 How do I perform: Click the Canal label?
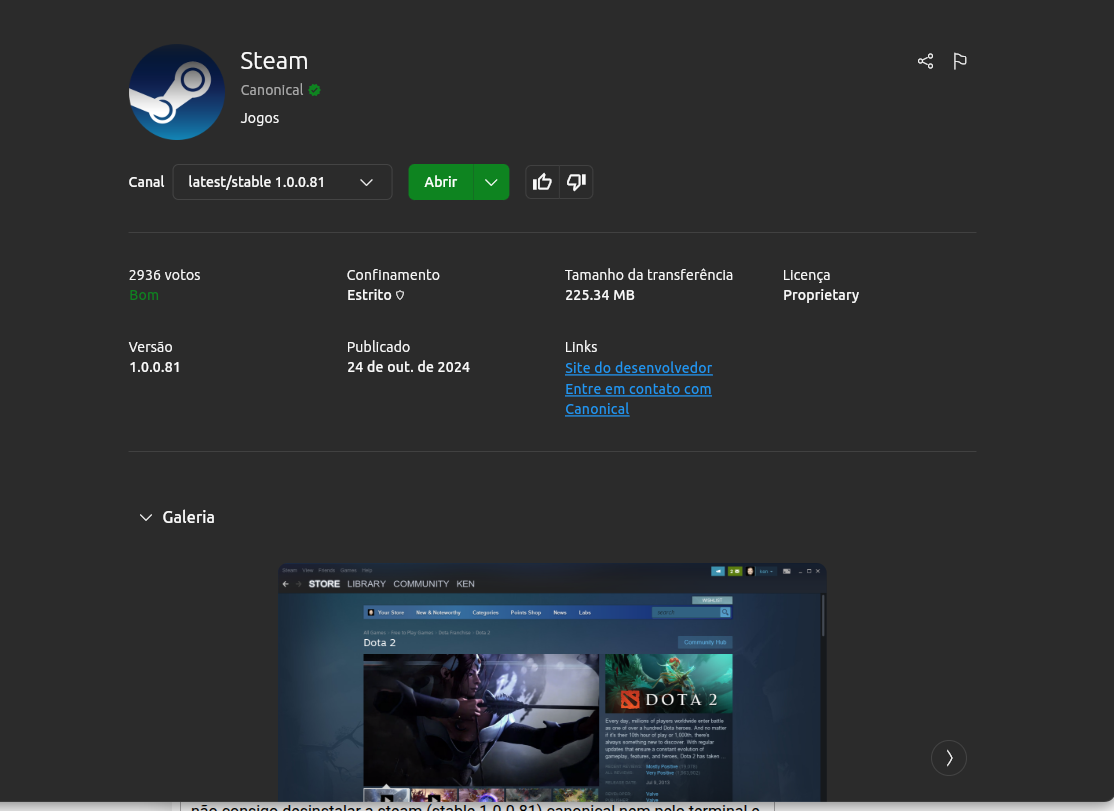coord(146,182)
